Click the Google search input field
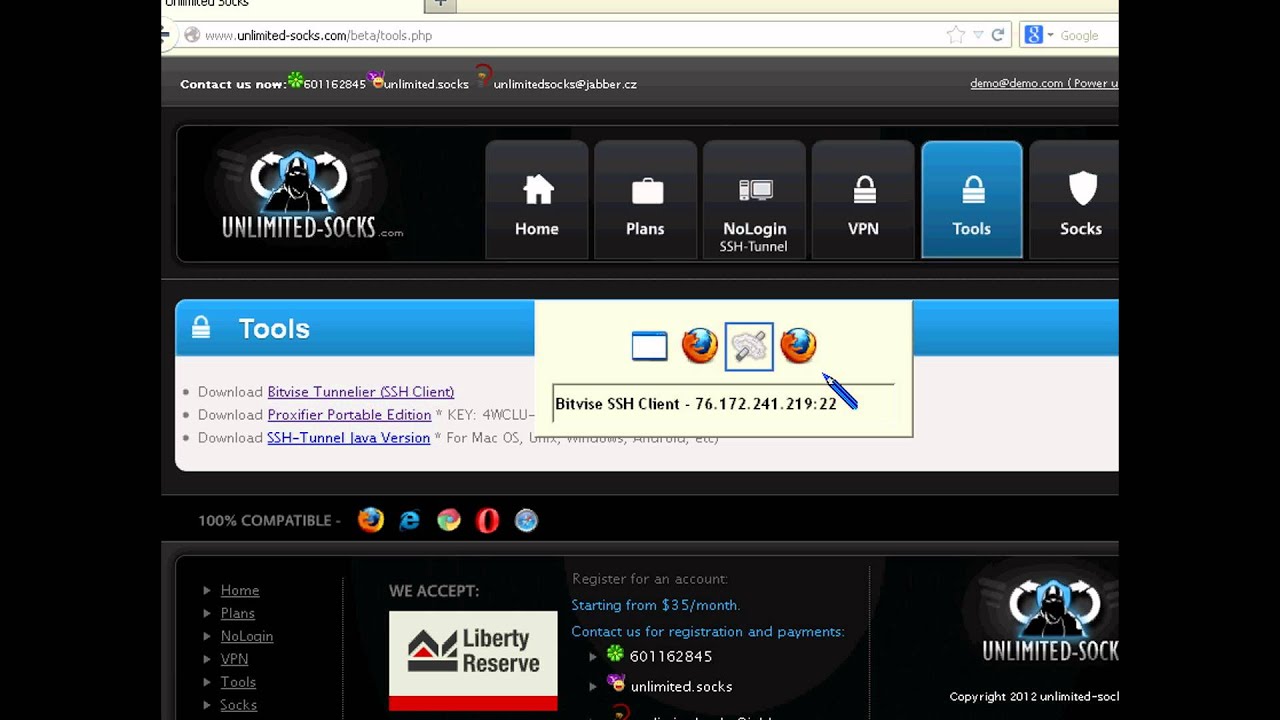The image size is (1280, 720). [1088, 35]
